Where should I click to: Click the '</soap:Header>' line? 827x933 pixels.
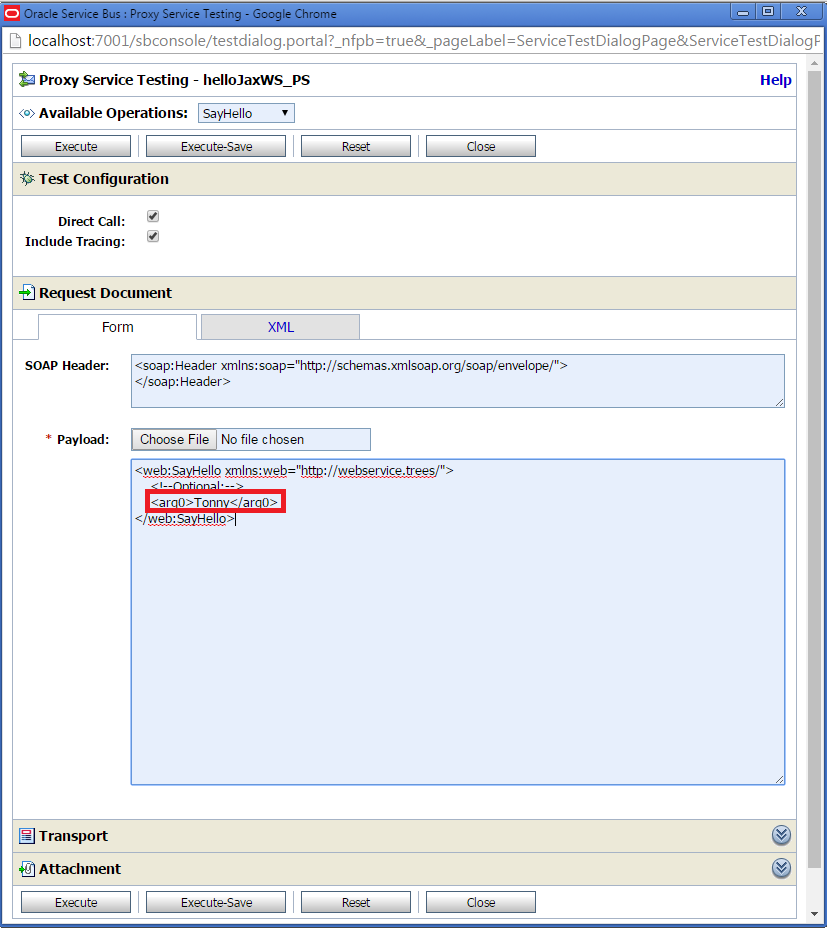pyautogui.click(x=183, y=381)
